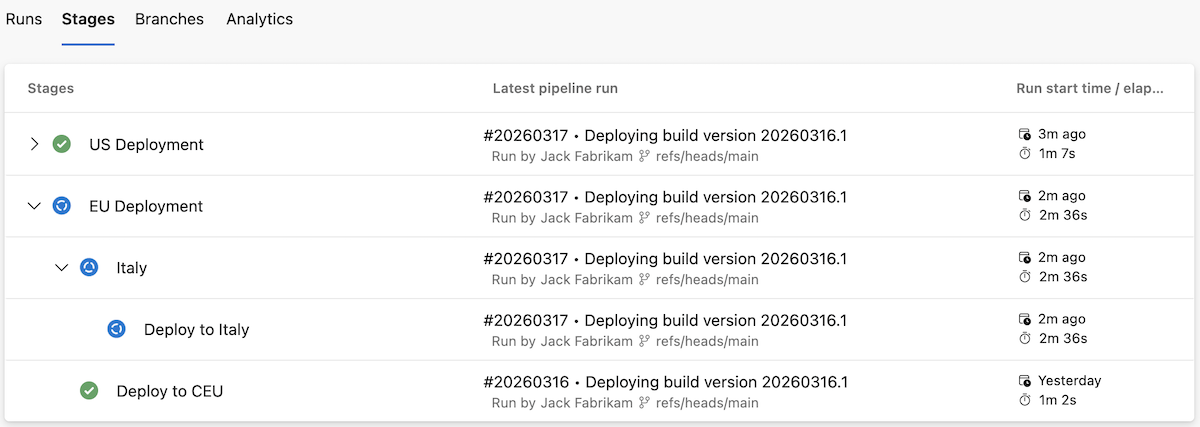Click the running status icon next to Italy

click(89, 268)
